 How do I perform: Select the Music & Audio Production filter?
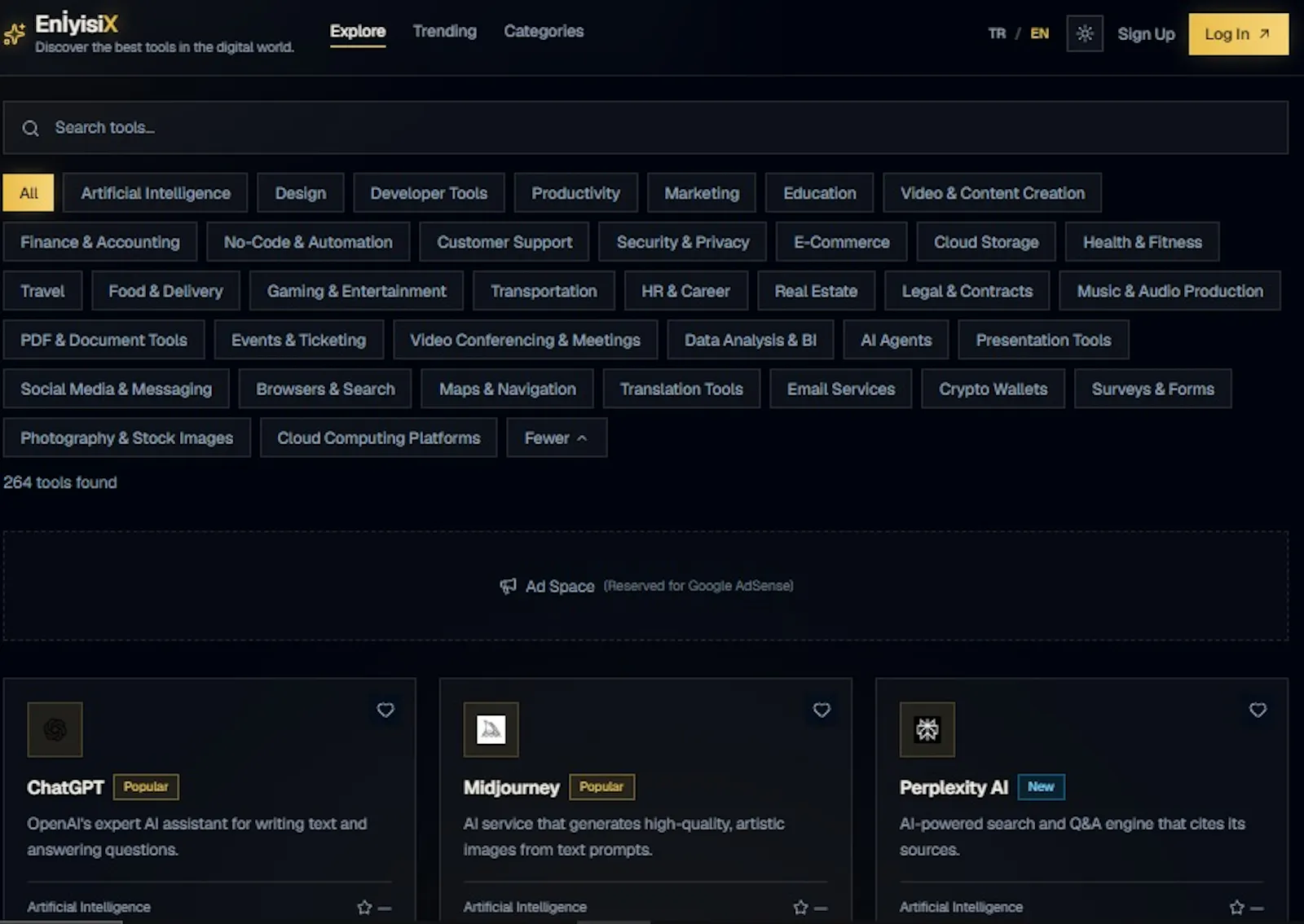(x=1170, y=291)
